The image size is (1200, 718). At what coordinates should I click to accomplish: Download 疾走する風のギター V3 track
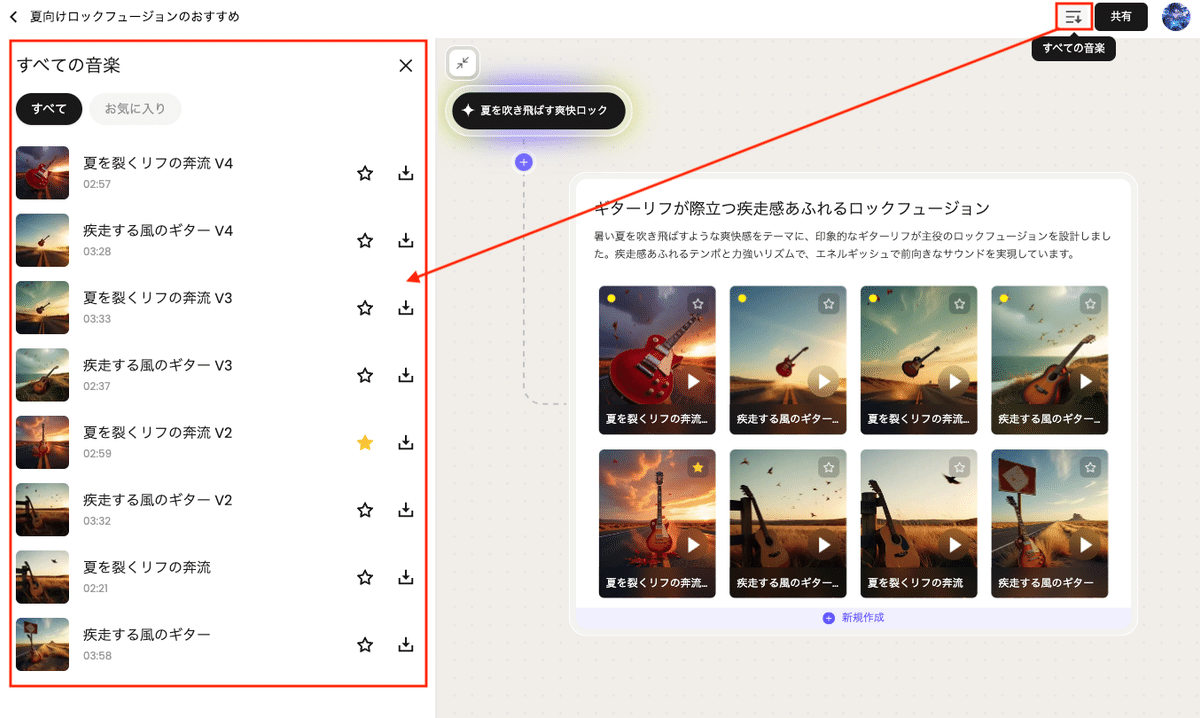[x=406, y=375]
